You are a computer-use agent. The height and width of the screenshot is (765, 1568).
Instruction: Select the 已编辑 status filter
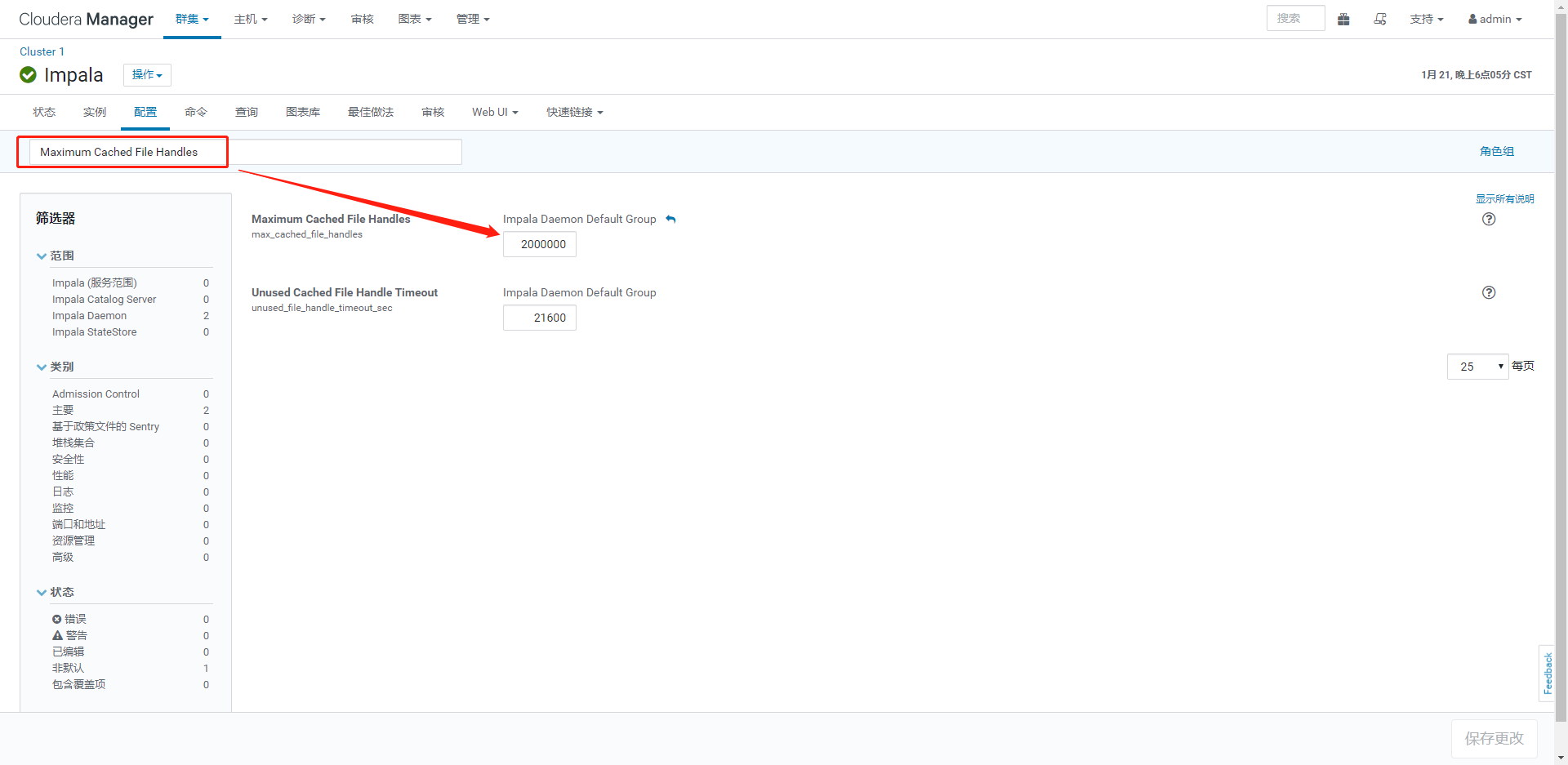pos(68,652)
